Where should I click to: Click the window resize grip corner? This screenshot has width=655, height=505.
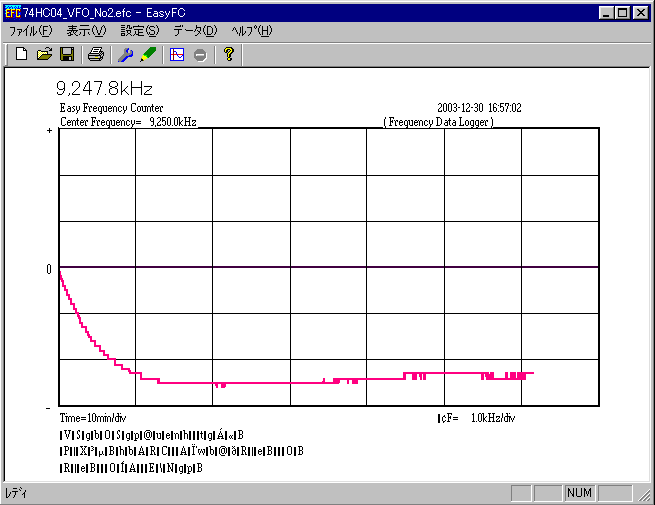point(645,494)
